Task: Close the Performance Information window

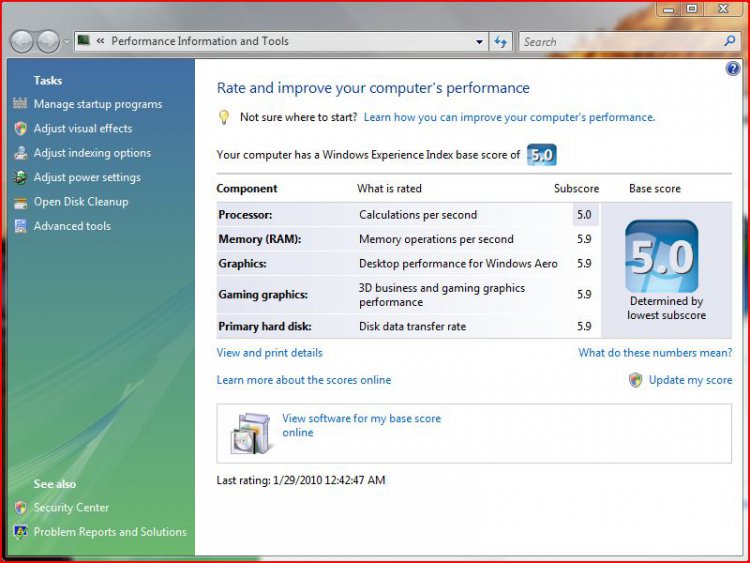Action: (x=723, y=9)
